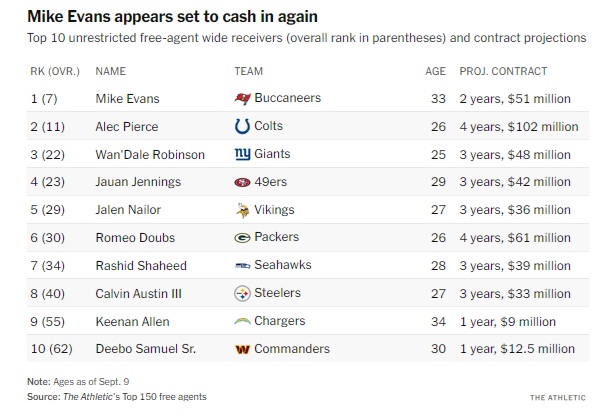Image resolution: width=604 pixels, height=418 pixels.
Task: Click the TEAM column header
Action: (248, 72)
